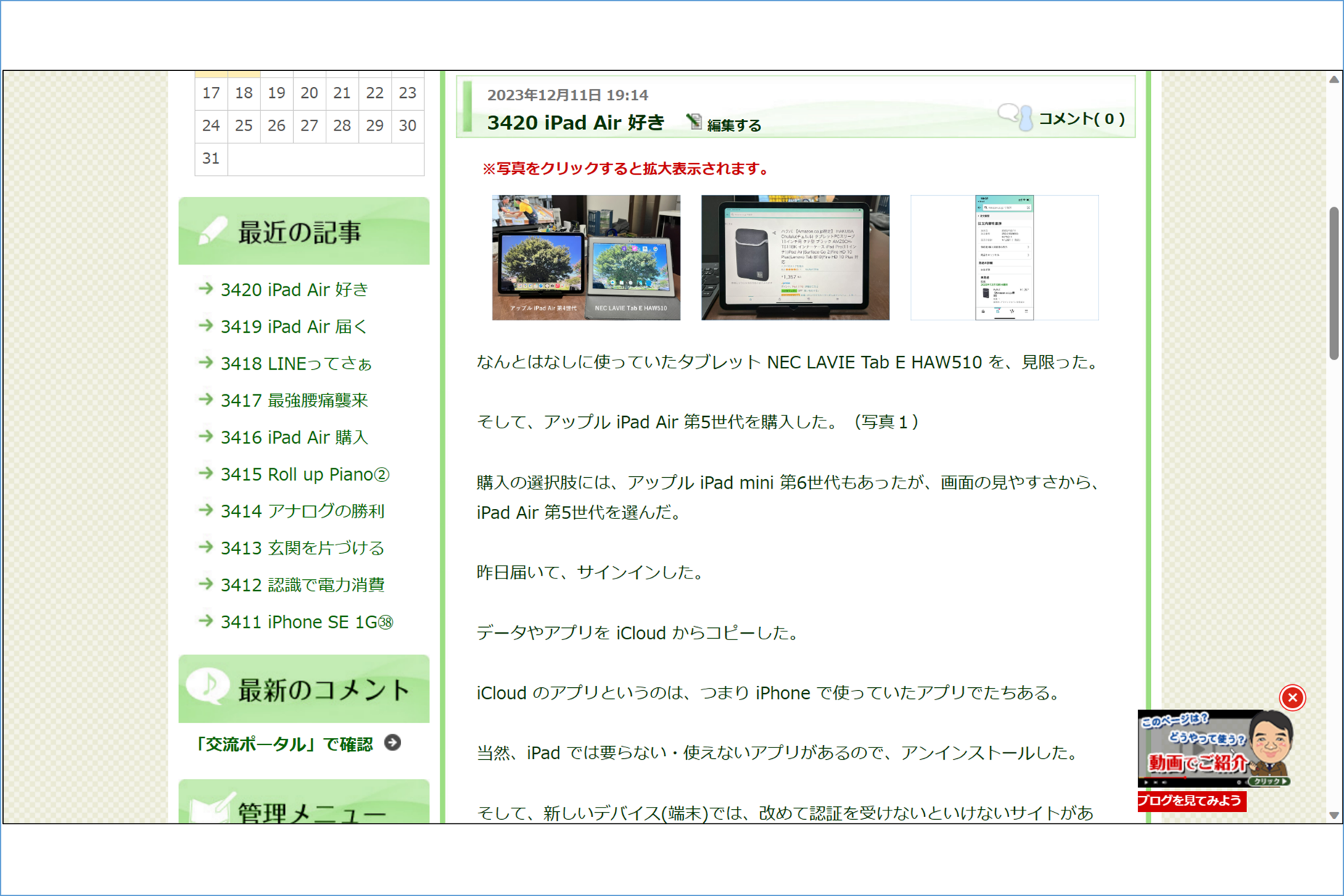
Task: Select calendar date 18
Action: coord(244,93)
